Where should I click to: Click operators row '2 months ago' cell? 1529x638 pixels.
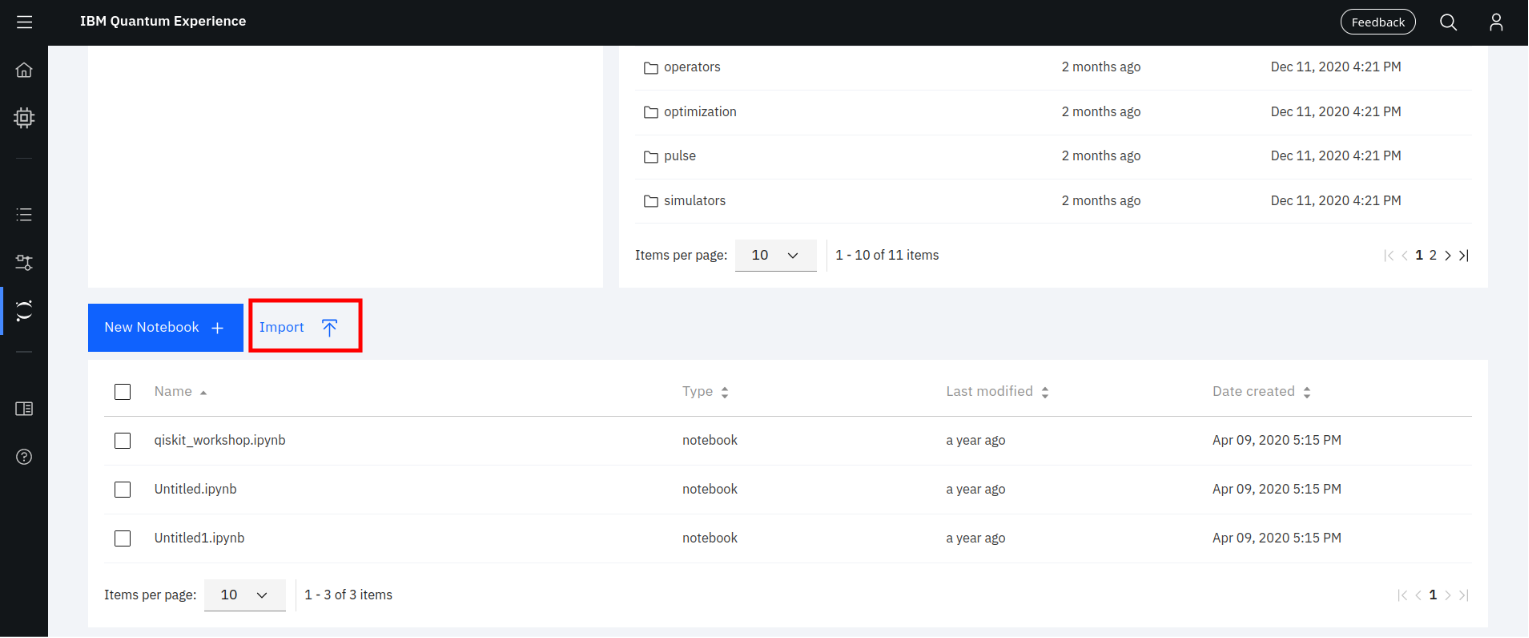[x=1101, y=67]
